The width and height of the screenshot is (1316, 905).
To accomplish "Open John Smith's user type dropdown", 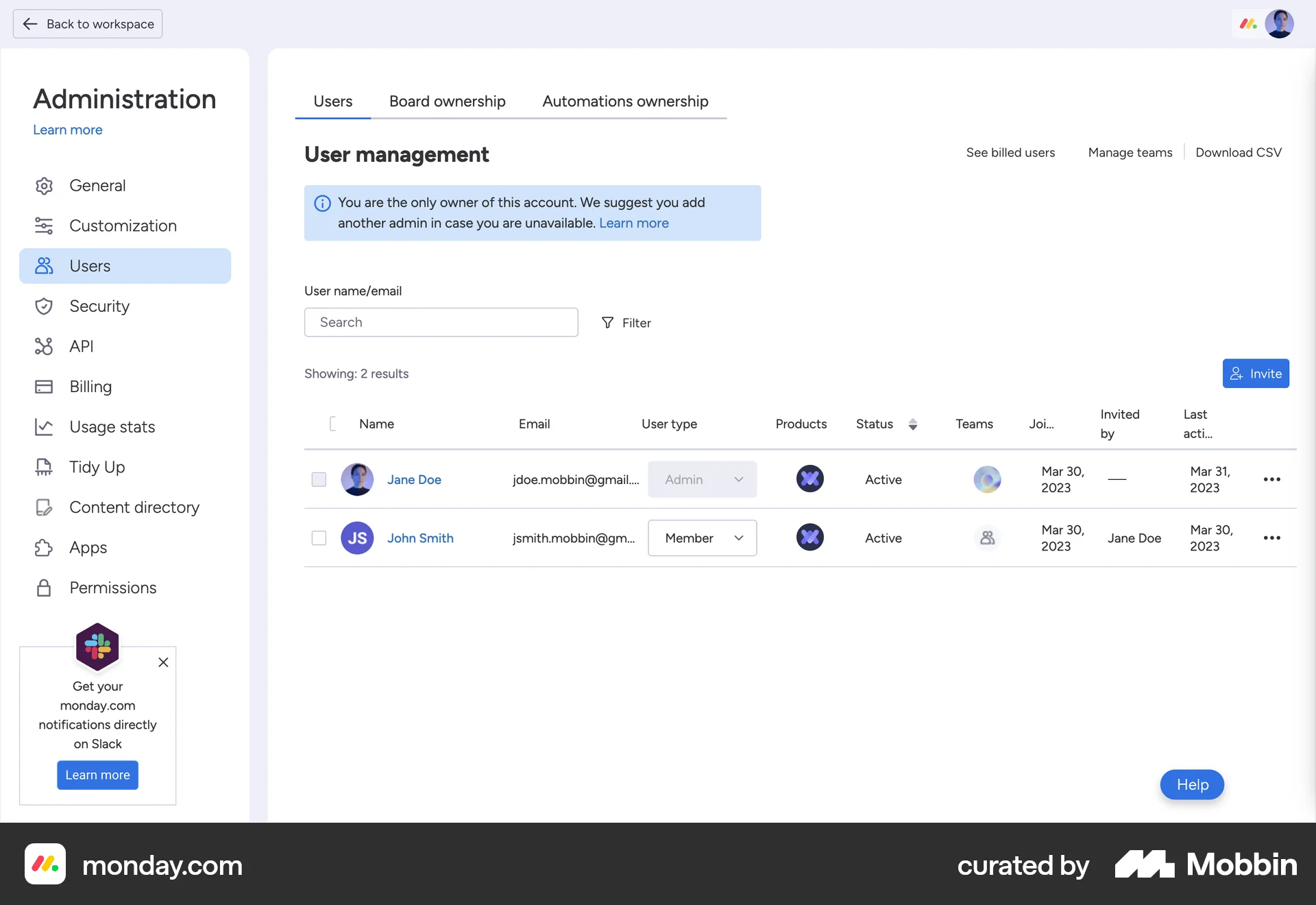I will click(x=702, y=538).
